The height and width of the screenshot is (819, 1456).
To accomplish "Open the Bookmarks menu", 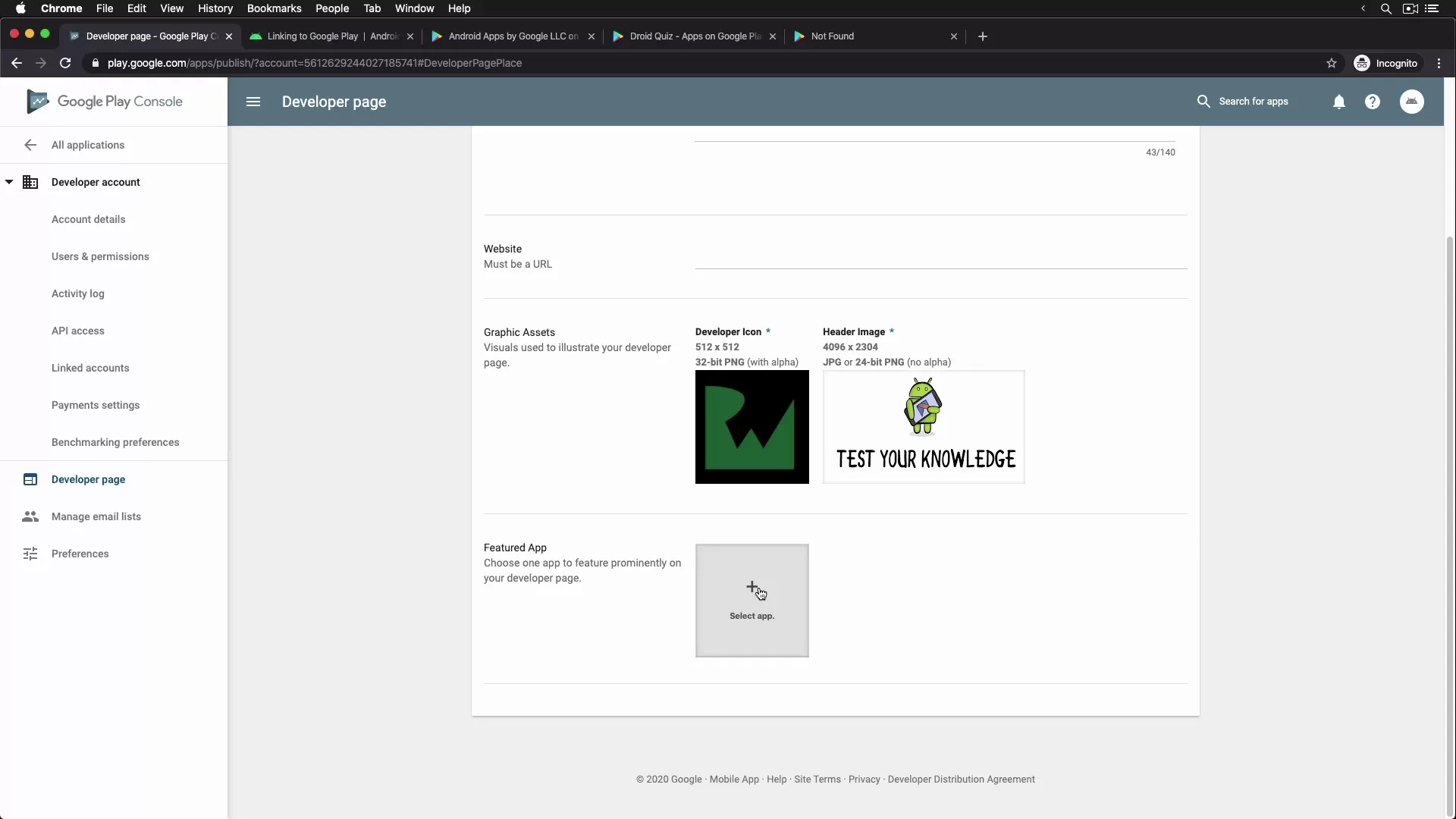I will (275, 8).
